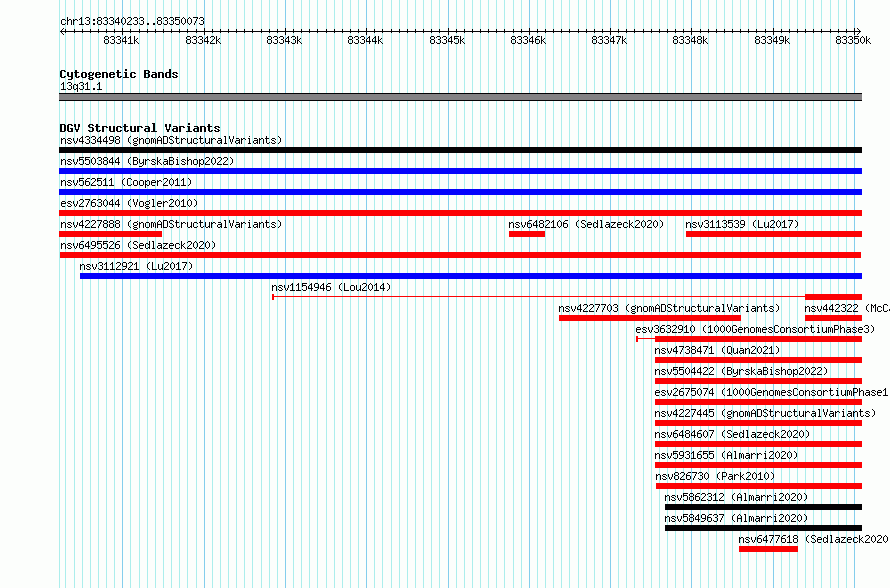Screen dimensions: 890x588
Task: Click the nsv4334498 gnomAD variant label
Action: 171,140
